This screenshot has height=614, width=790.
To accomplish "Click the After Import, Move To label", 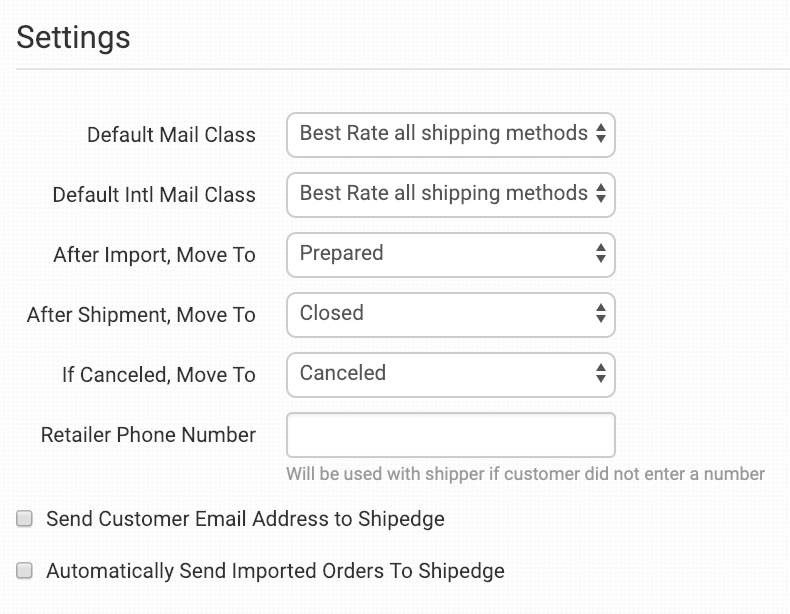I will (x=154, y=255).
